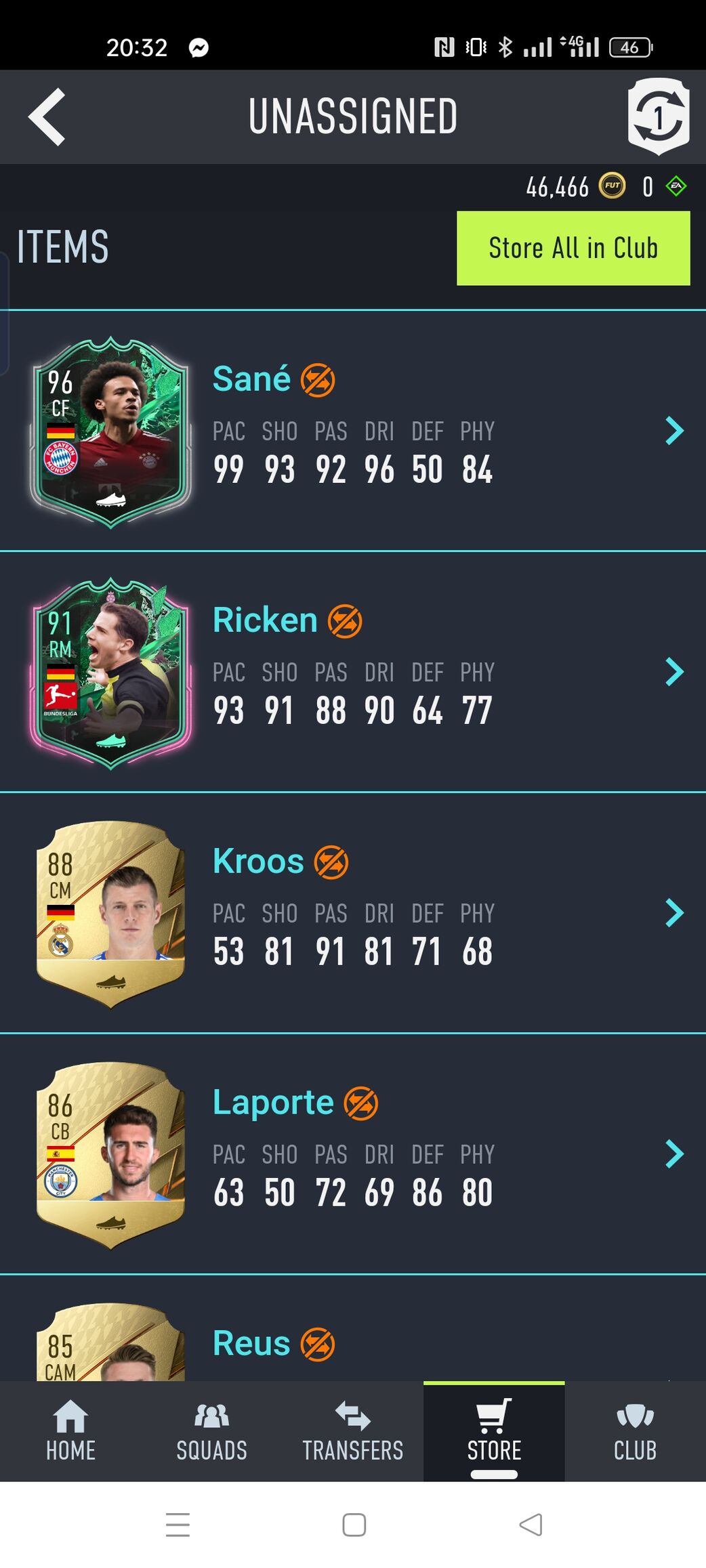Expand Laporte item details chevron
Image resolution: width=706 pixels, height=1568 pixels.
tap(674, 1154)
